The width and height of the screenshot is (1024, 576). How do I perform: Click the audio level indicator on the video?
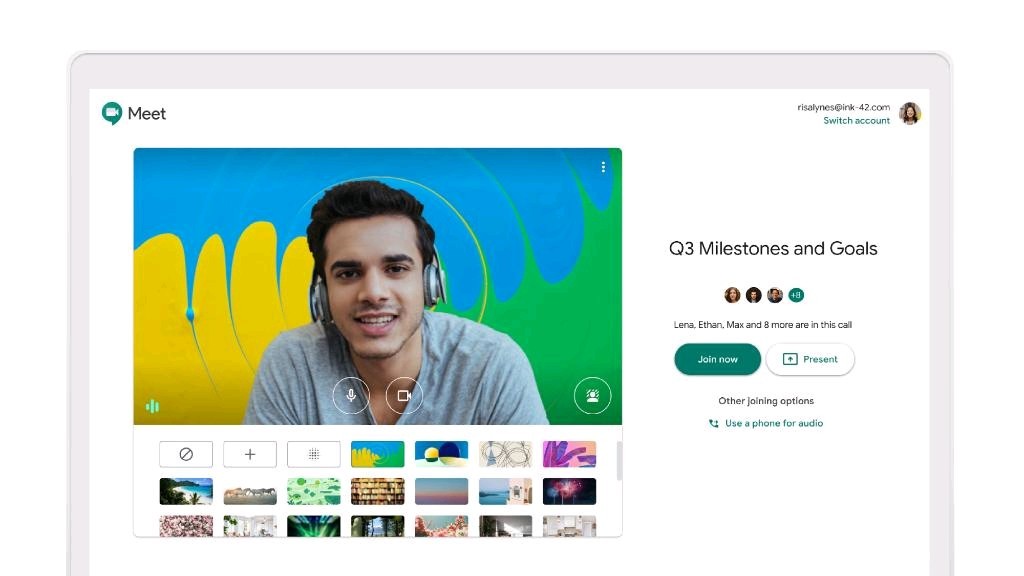click(151, 405)
